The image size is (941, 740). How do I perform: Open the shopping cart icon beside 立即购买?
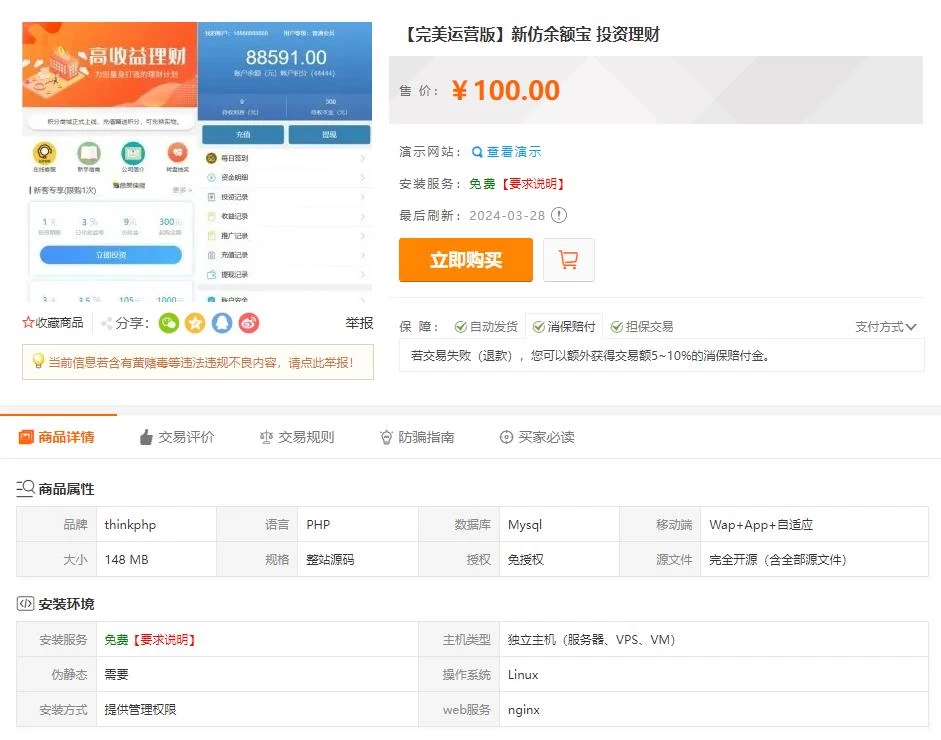569,259
